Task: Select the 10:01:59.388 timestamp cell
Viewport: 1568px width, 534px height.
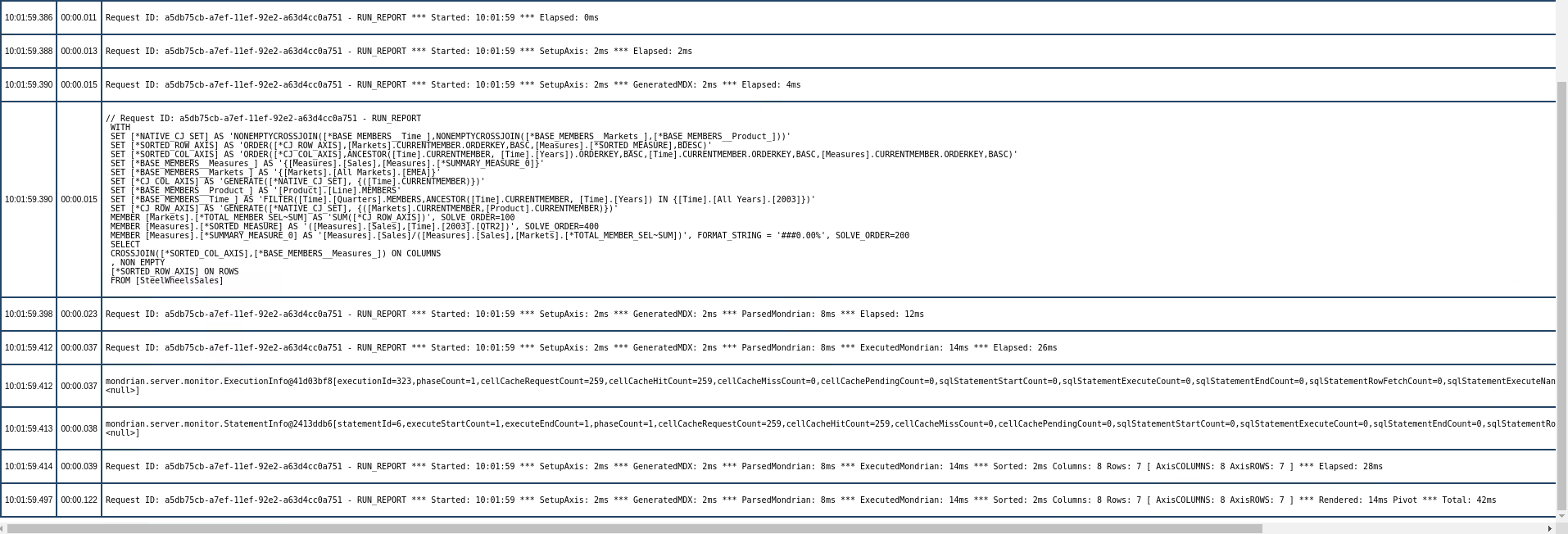Action: (28, 51)
